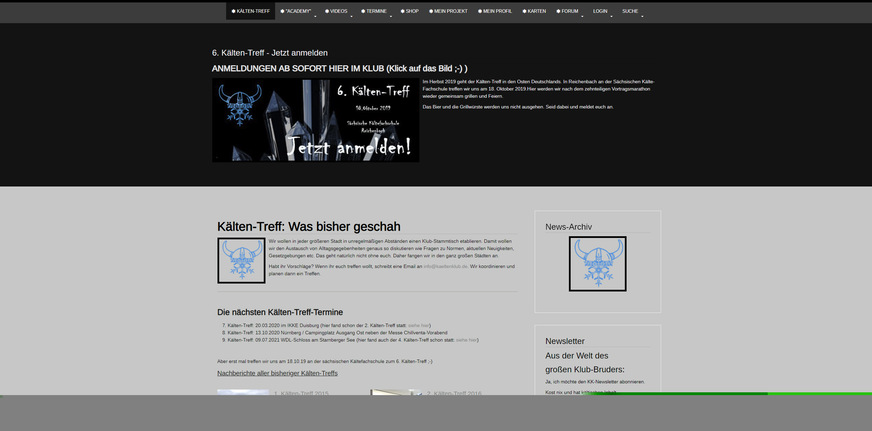Navigate to MEIN PROFIL
The image size is (872, 431).
495,11
